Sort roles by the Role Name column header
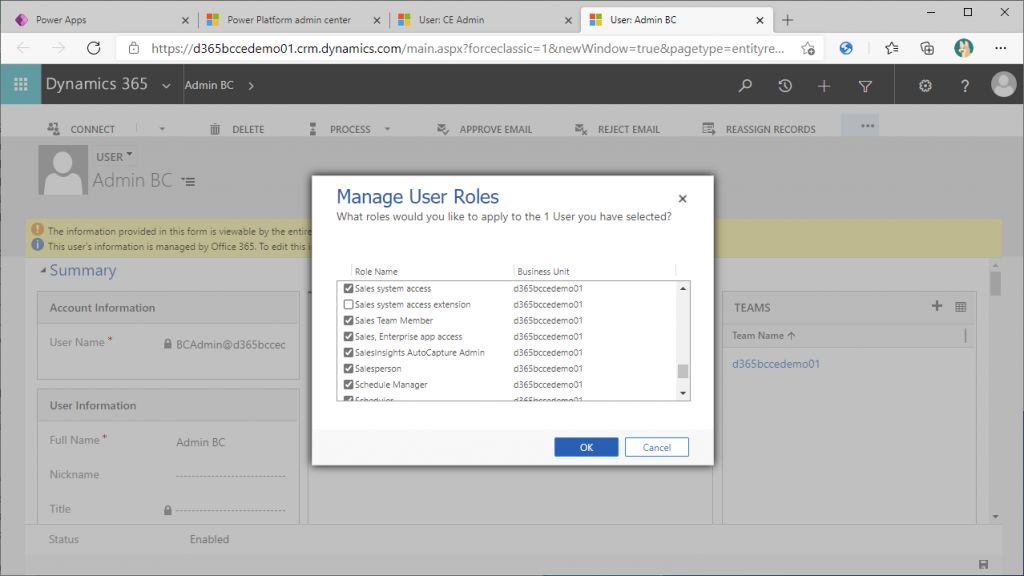 376,272
